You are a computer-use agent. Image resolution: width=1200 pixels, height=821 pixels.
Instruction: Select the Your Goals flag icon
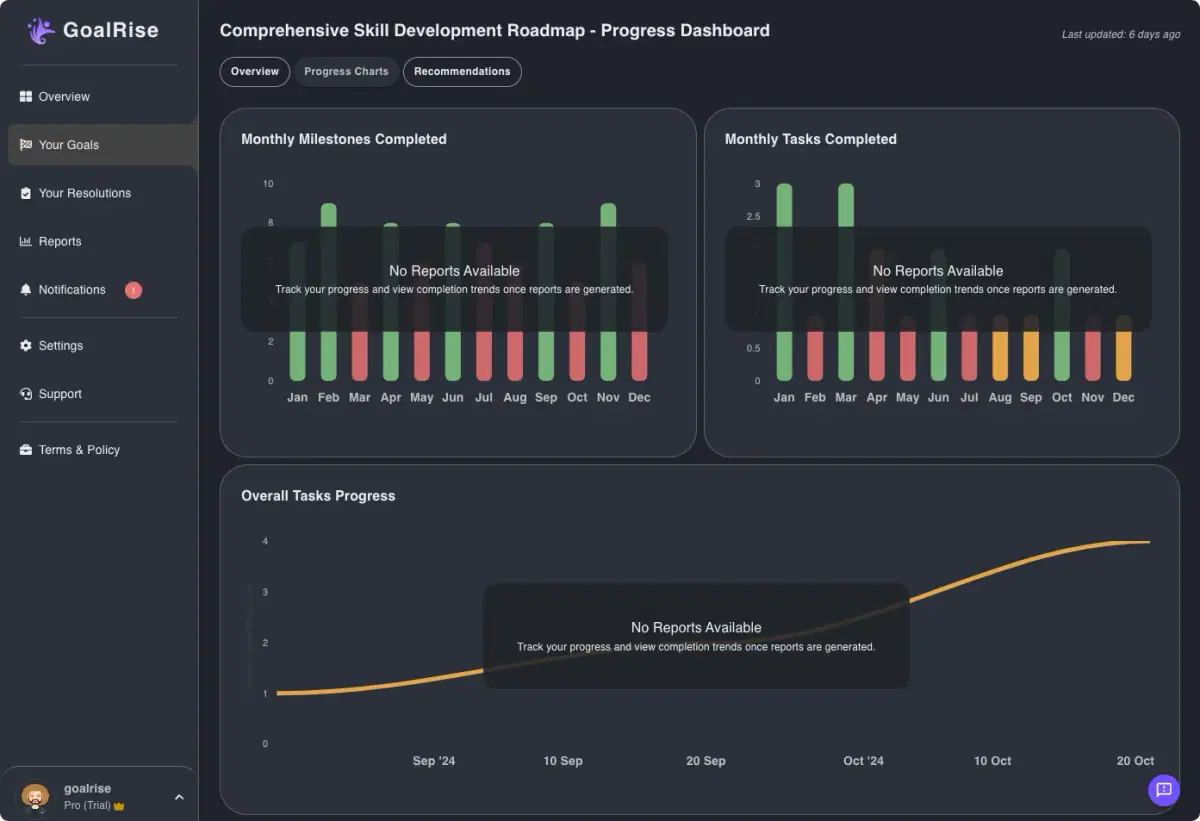[x=26, y=145]
